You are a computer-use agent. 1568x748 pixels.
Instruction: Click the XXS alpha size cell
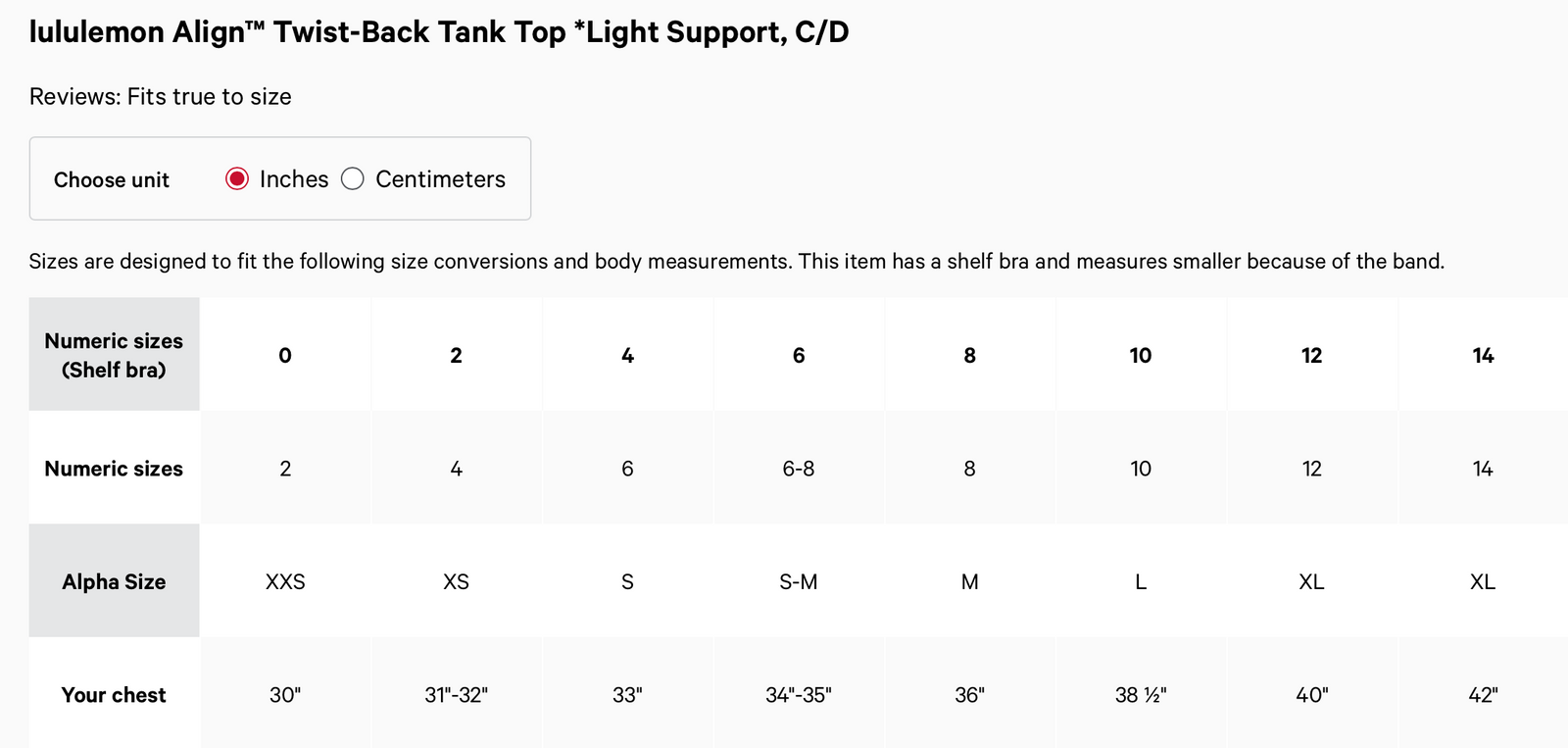click(x=285, y=582)
